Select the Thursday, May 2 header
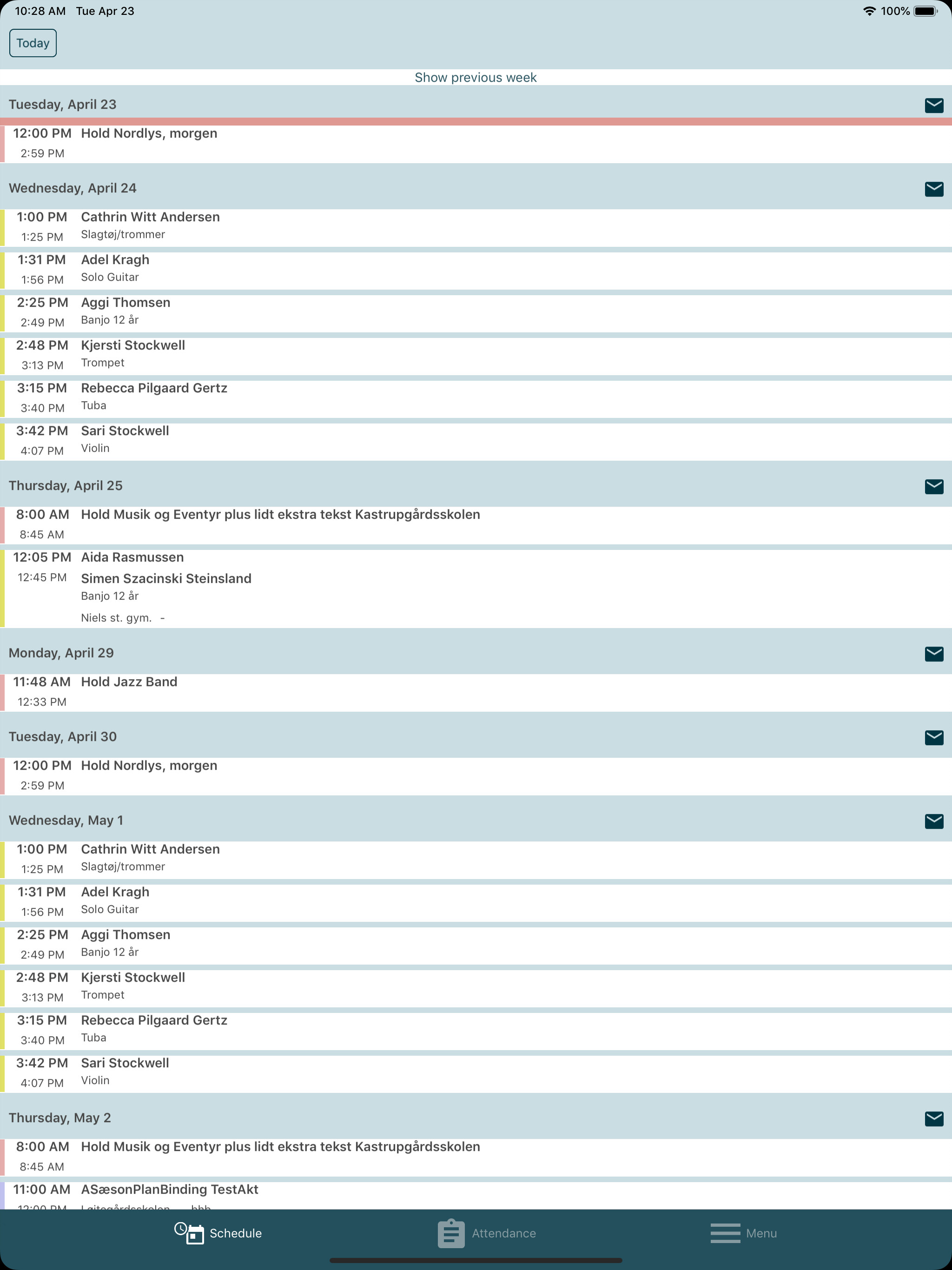This screenshot has height=1270, width=952. [59, 1118]
